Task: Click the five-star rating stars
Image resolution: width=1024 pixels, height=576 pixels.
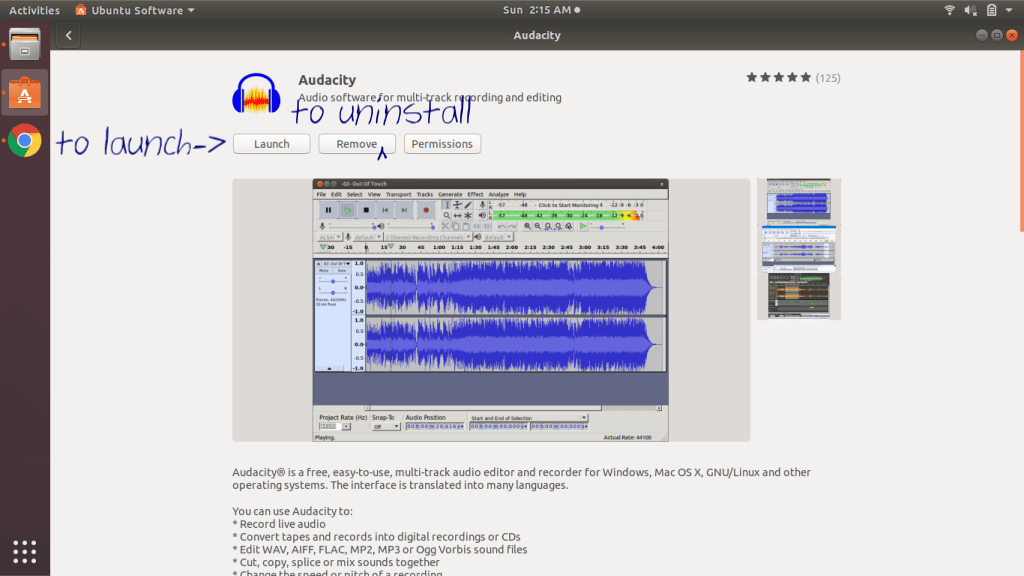Action: click(x=778, y=77)
